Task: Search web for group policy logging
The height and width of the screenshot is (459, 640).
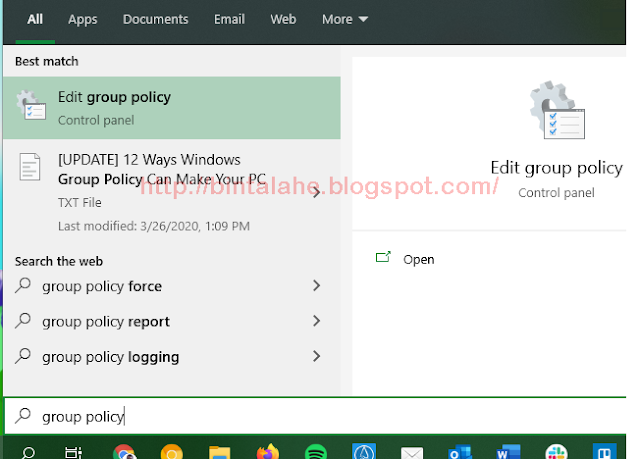Action: [x=110, y=357]
